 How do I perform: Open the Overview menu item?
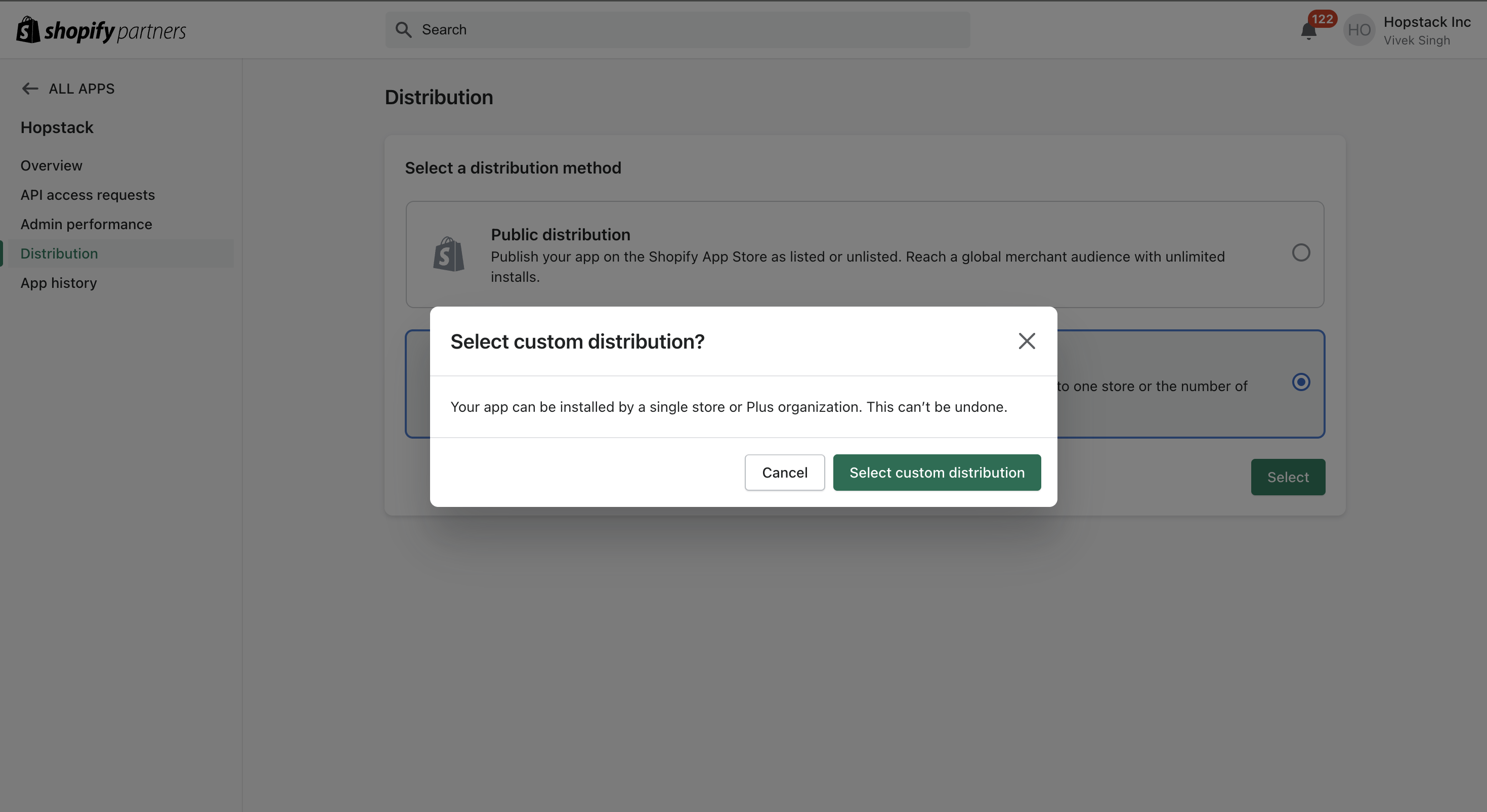click(x=52, y=165)
